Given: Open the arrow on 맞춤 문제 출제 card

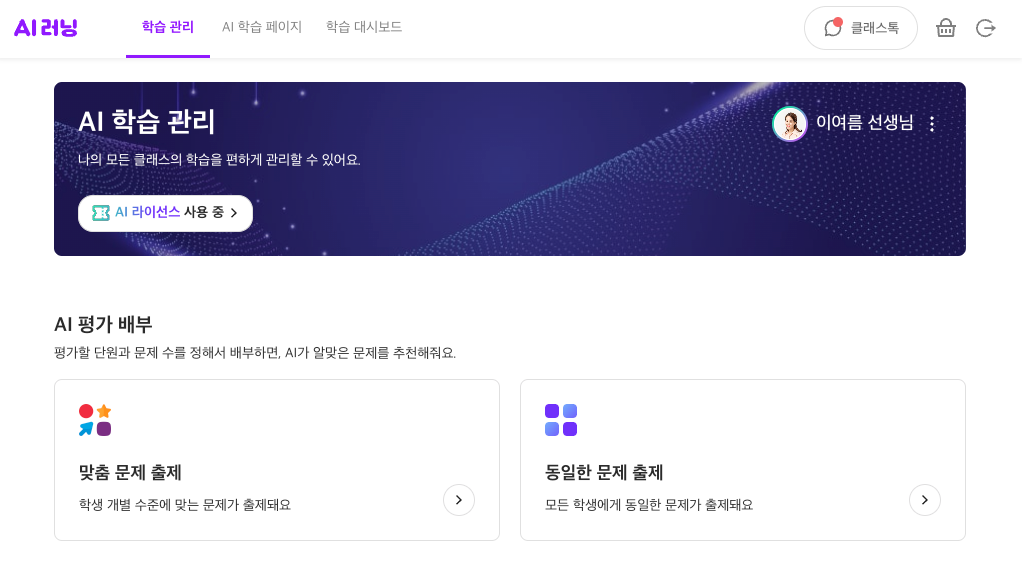Looking at the screenshot, I should coord(459,500).
